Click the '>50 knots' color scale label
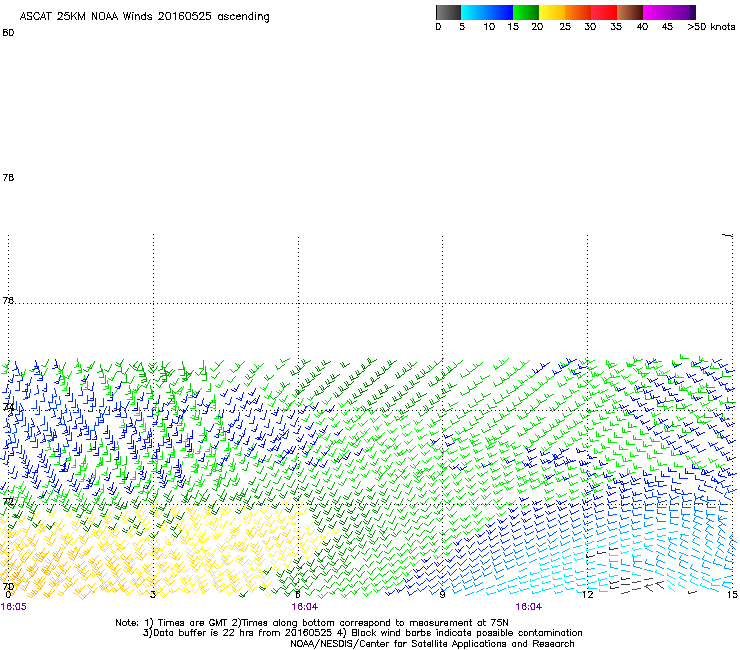This screenshot has height=650, width=740. [711, 27]
